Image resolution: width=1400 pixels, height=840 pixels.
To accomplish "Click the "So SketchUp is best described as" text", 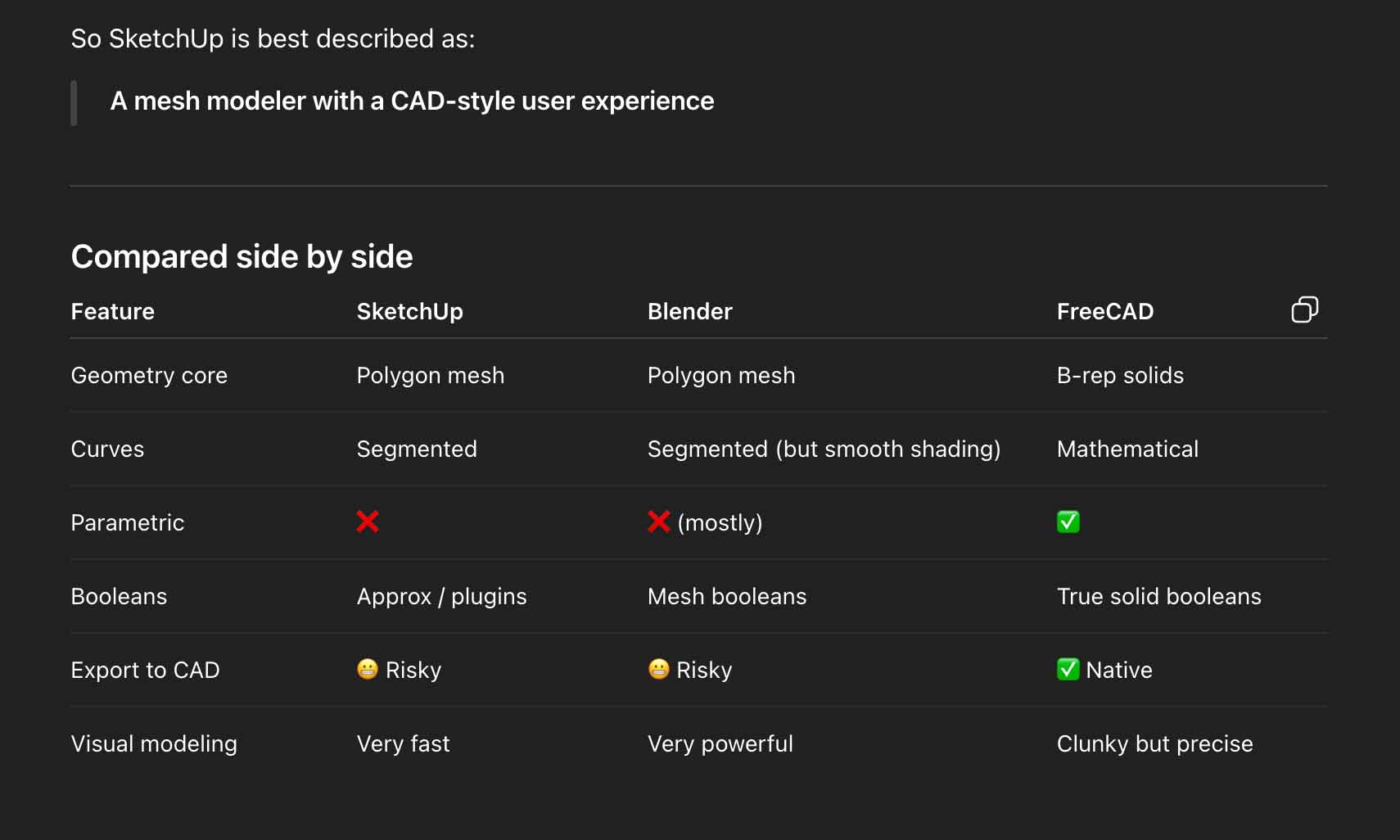I will click(273, 38).
